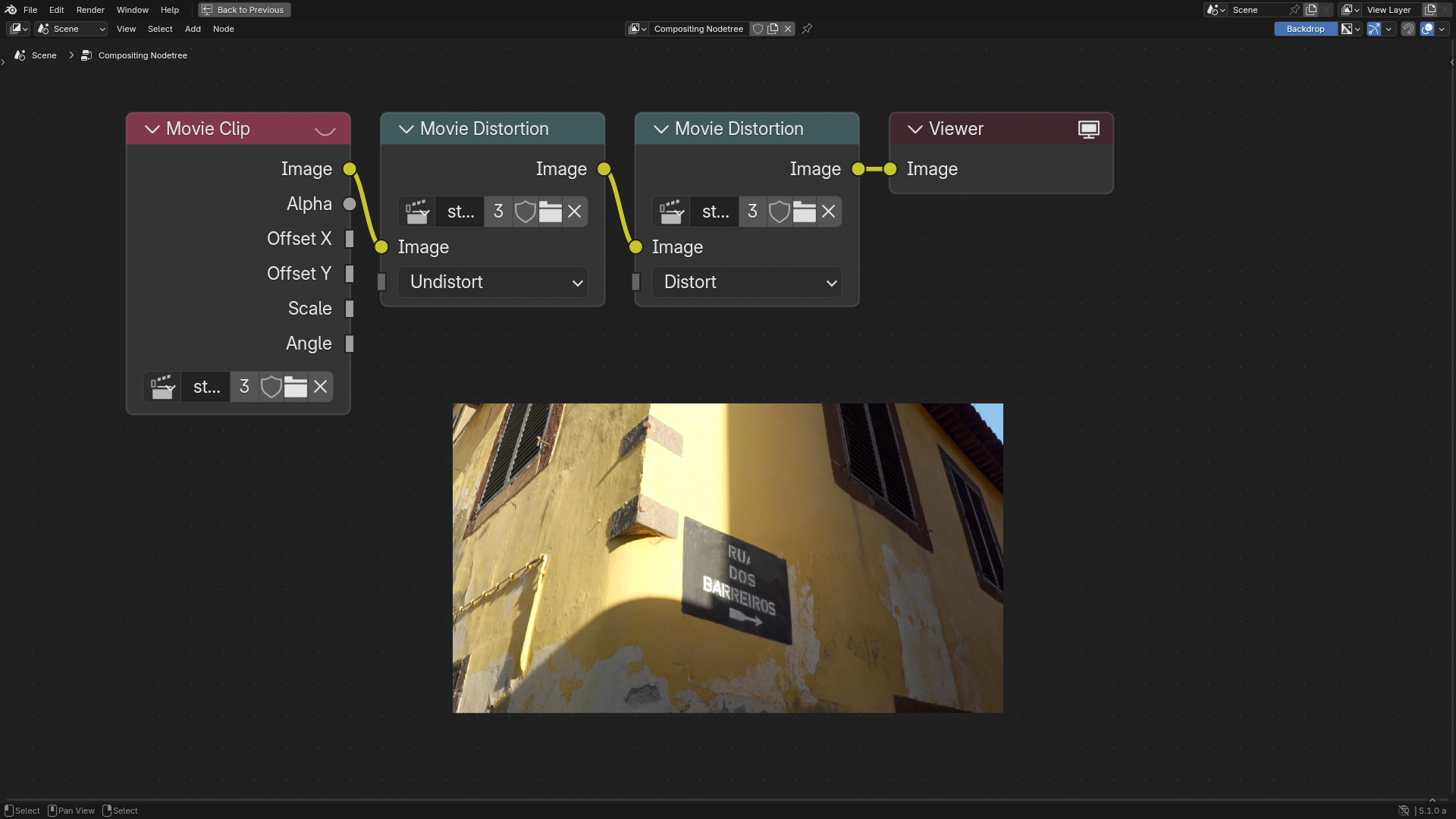This screenshot has height=819, width=1456.
Task: Duplicate the Compositing Nodetree datablock
Action: pos(773,29)
